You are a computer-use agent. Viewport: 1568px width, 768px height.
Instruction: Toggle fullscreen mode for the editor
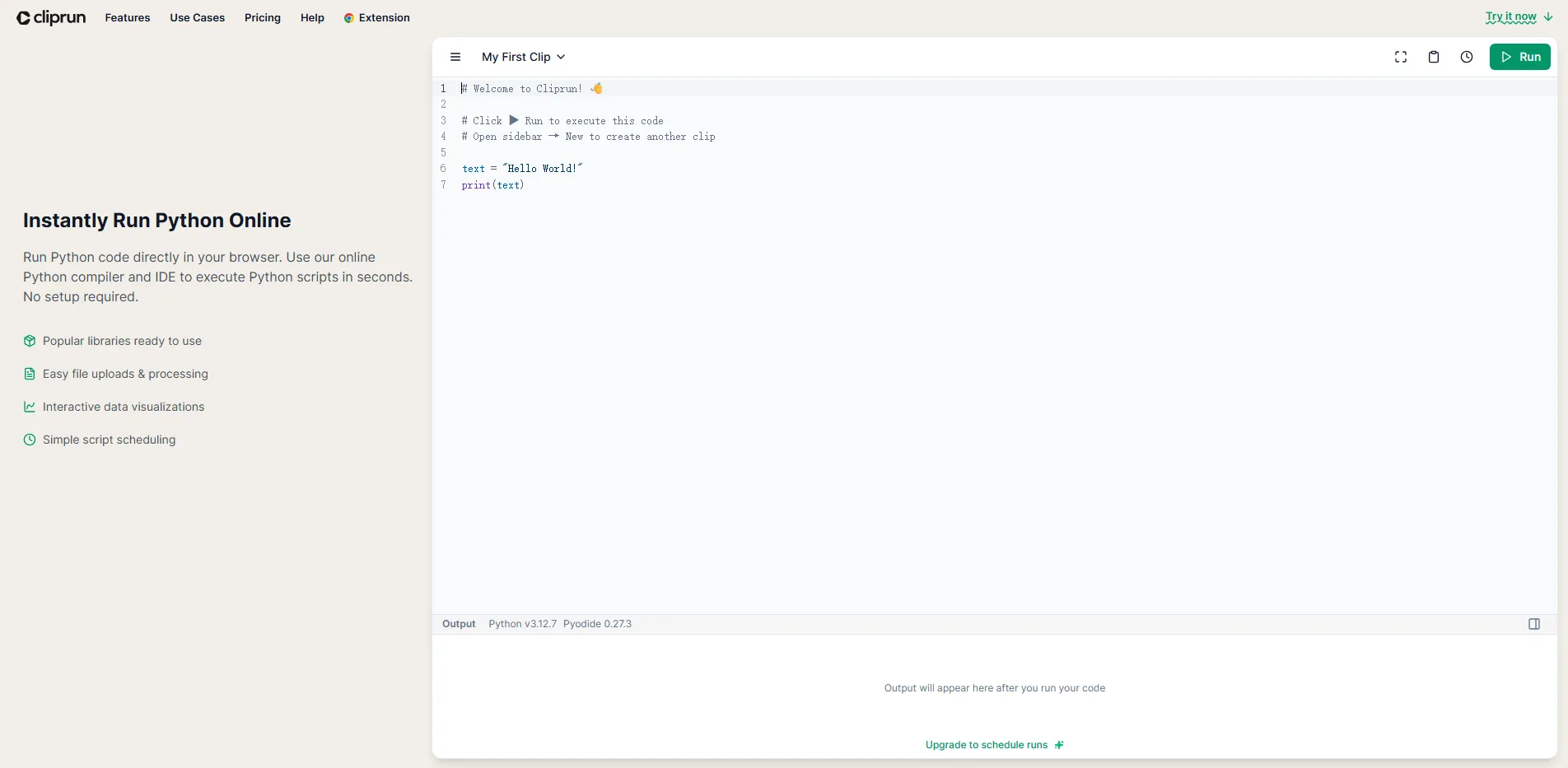(1401, 57)
